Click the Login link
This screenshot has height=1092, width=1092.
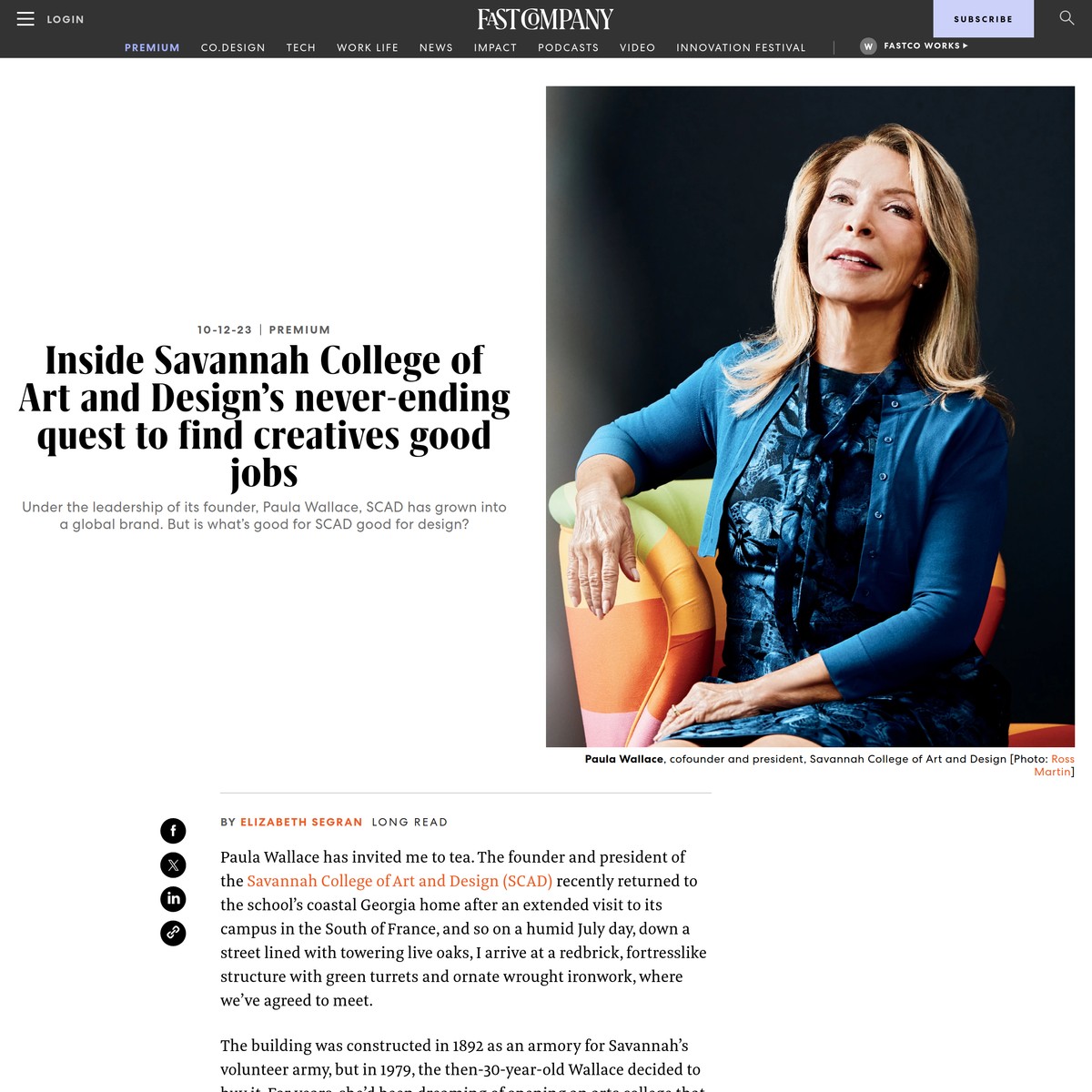click(x=66, y=19)
